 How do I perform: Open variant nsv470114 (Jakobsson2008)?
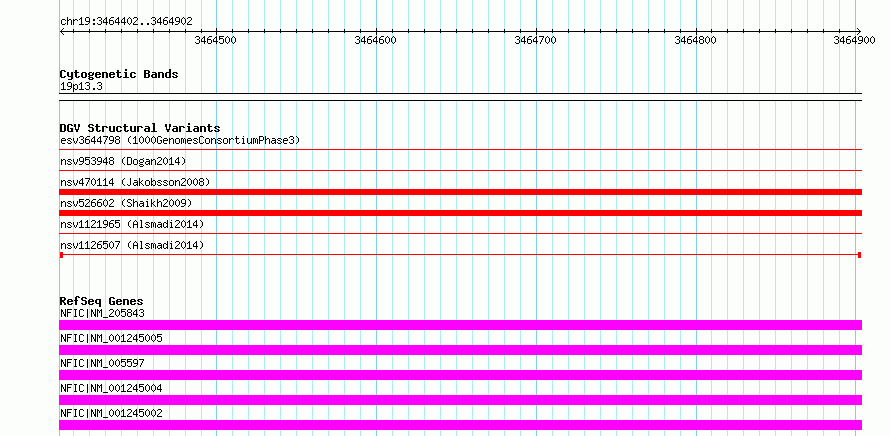(x=135, y=182)
